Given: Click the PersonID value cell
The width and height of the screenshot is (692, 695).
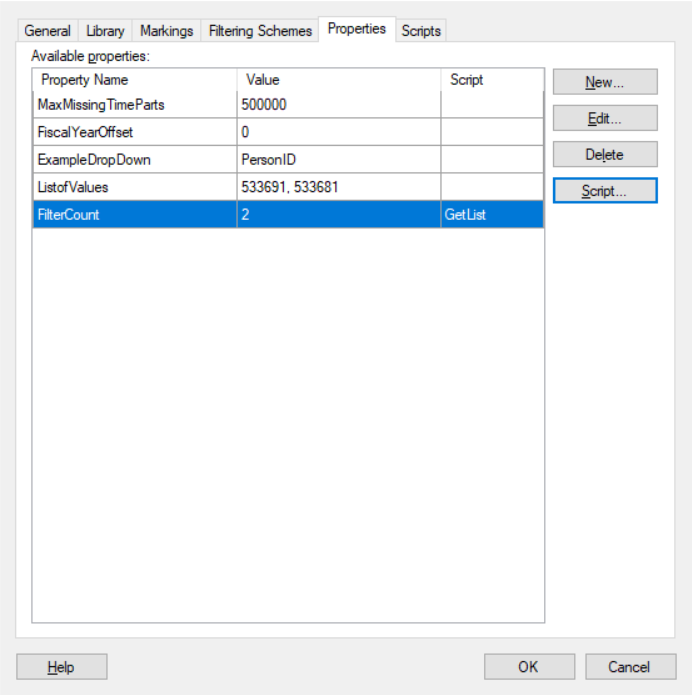Looking at the screenshot, I should tap(339, 160).
